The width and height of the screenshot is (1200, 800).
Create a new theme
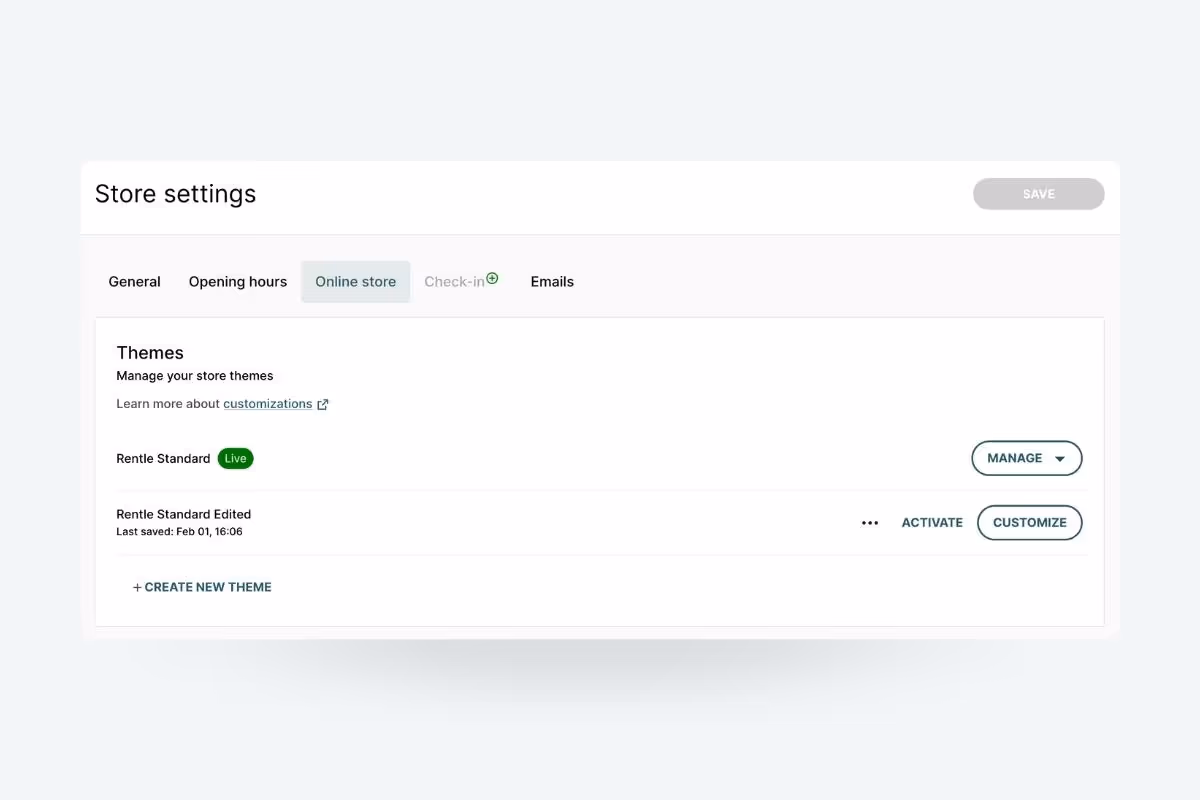202,587
